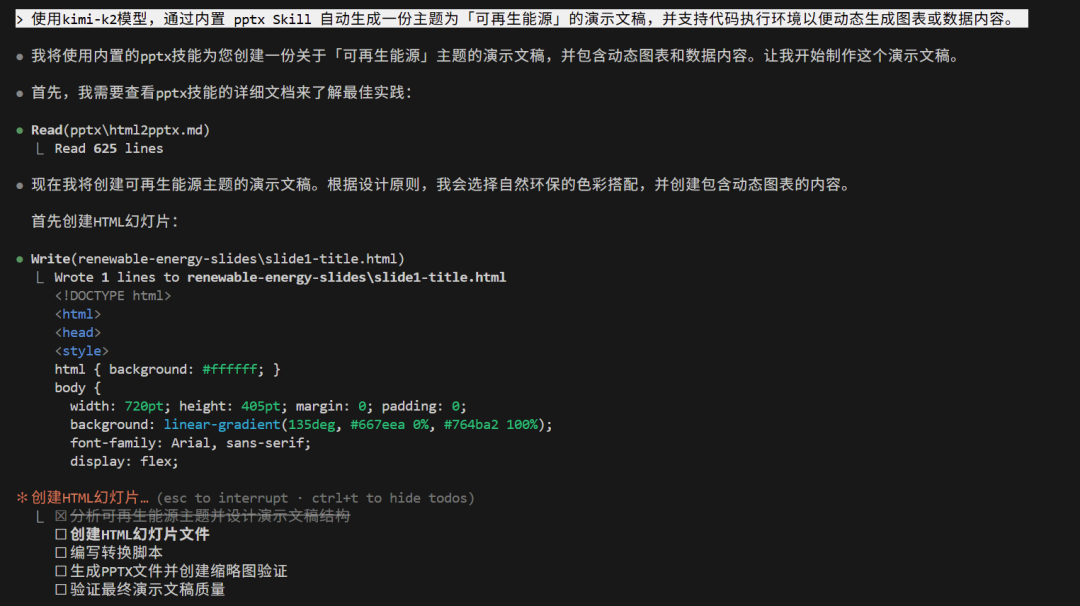1080x606 pixels.
Task: Click the red asterisk spinner icon
Action: (21, 498)
